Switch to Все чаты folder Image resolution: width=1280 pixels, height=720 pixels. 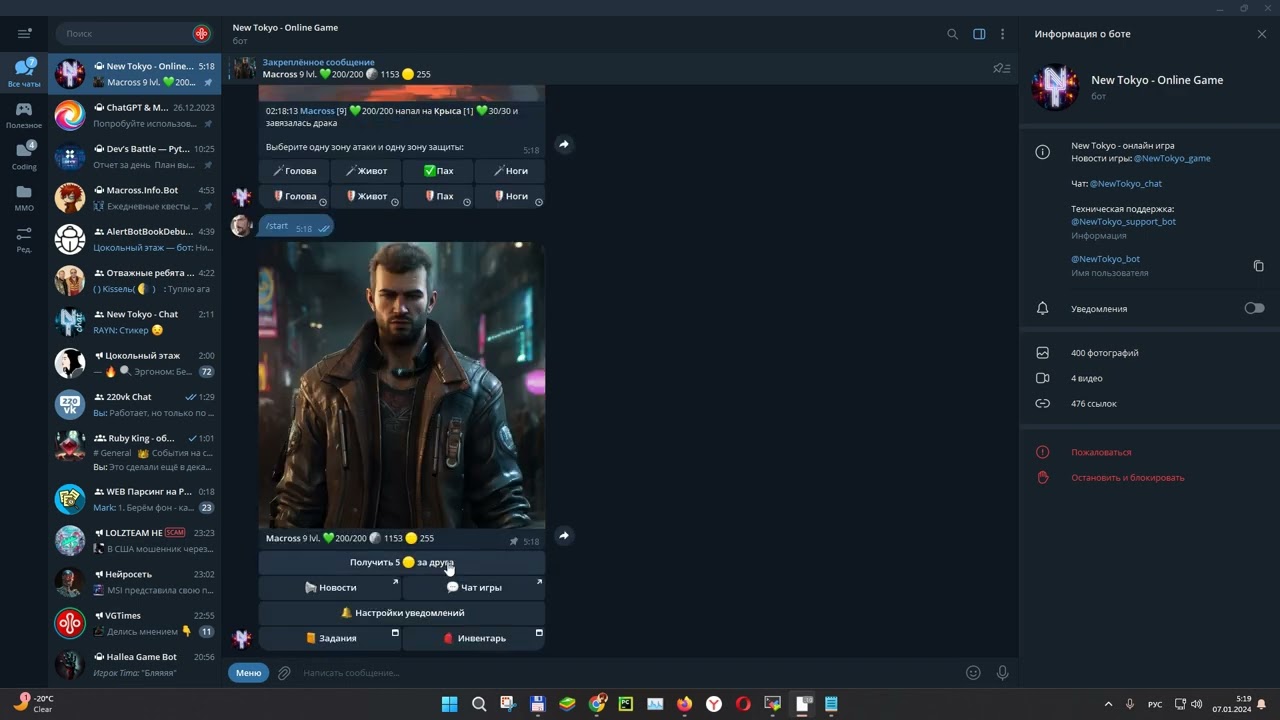24,73
